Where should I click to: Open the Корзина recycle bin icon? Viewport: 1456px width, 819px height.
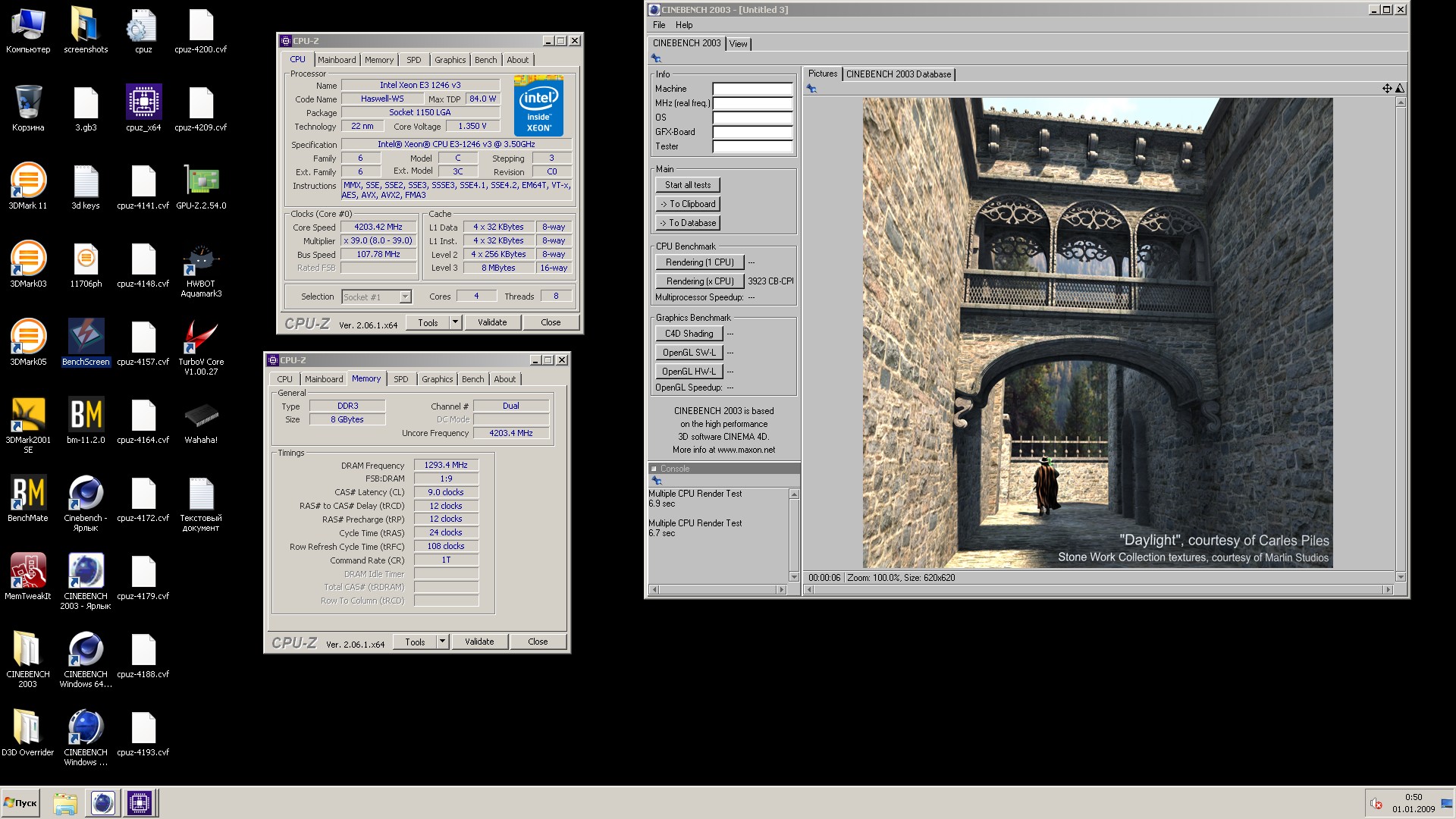[28, 109]
